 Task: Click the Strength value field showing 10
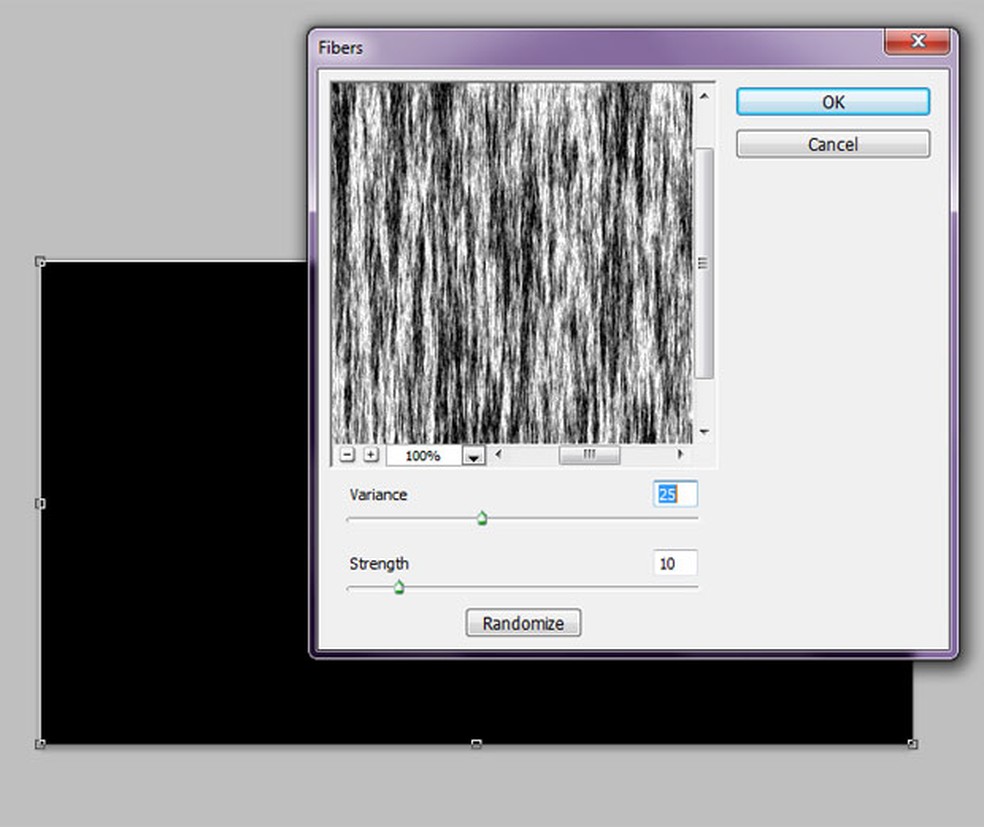click(x=675, y=563)
